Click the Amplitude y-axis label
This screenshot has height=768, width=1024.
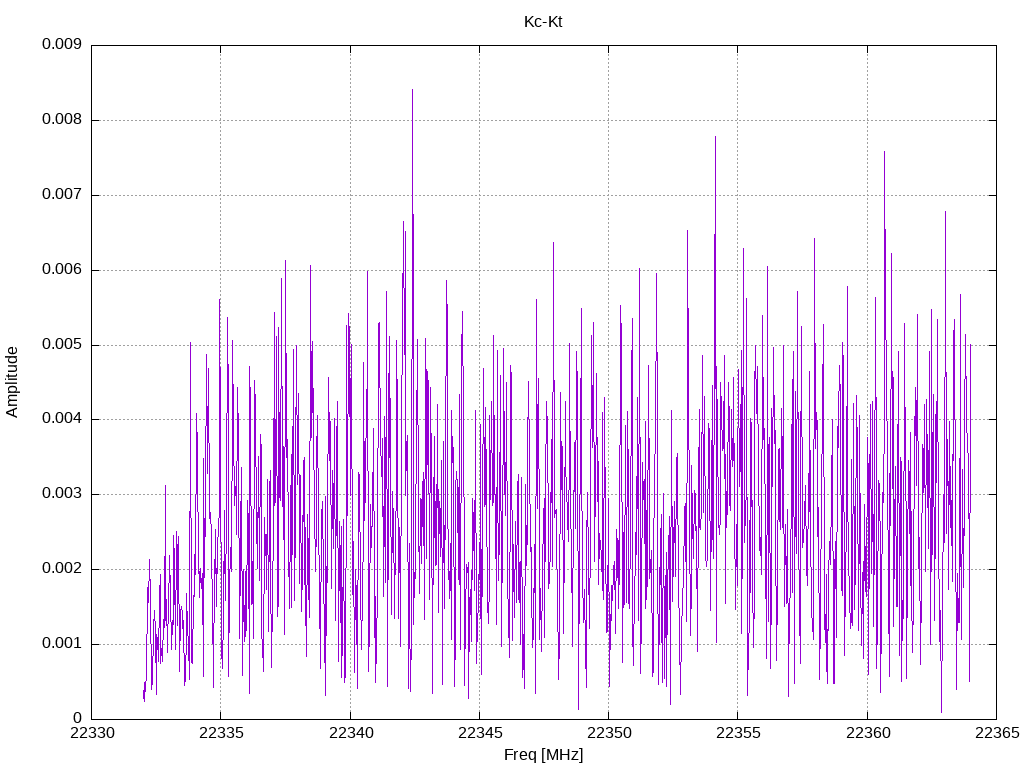click(12, 382)
